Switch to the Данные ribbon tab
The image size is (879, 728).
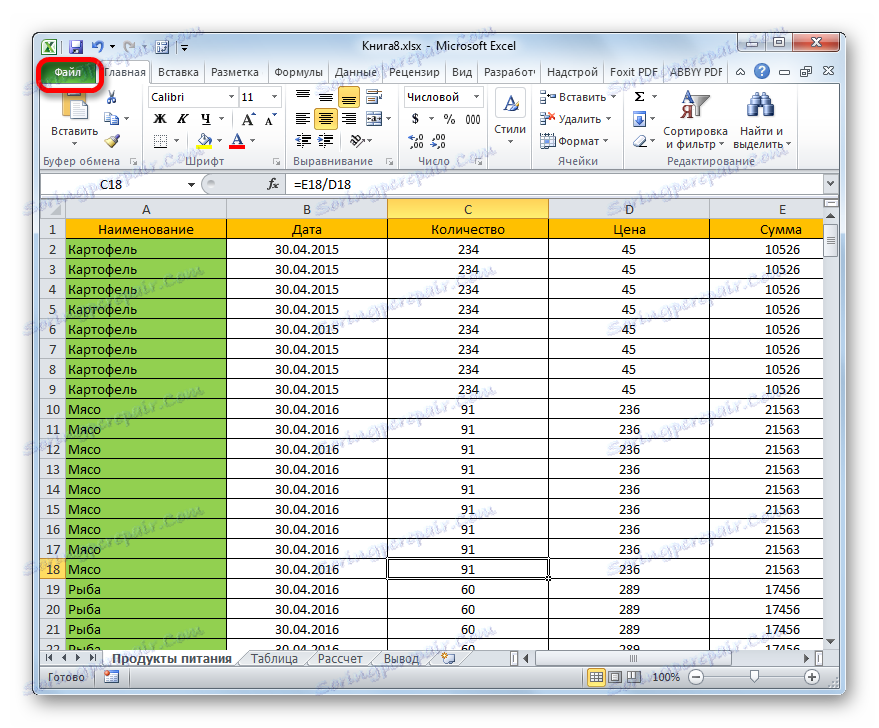(355, 72)
